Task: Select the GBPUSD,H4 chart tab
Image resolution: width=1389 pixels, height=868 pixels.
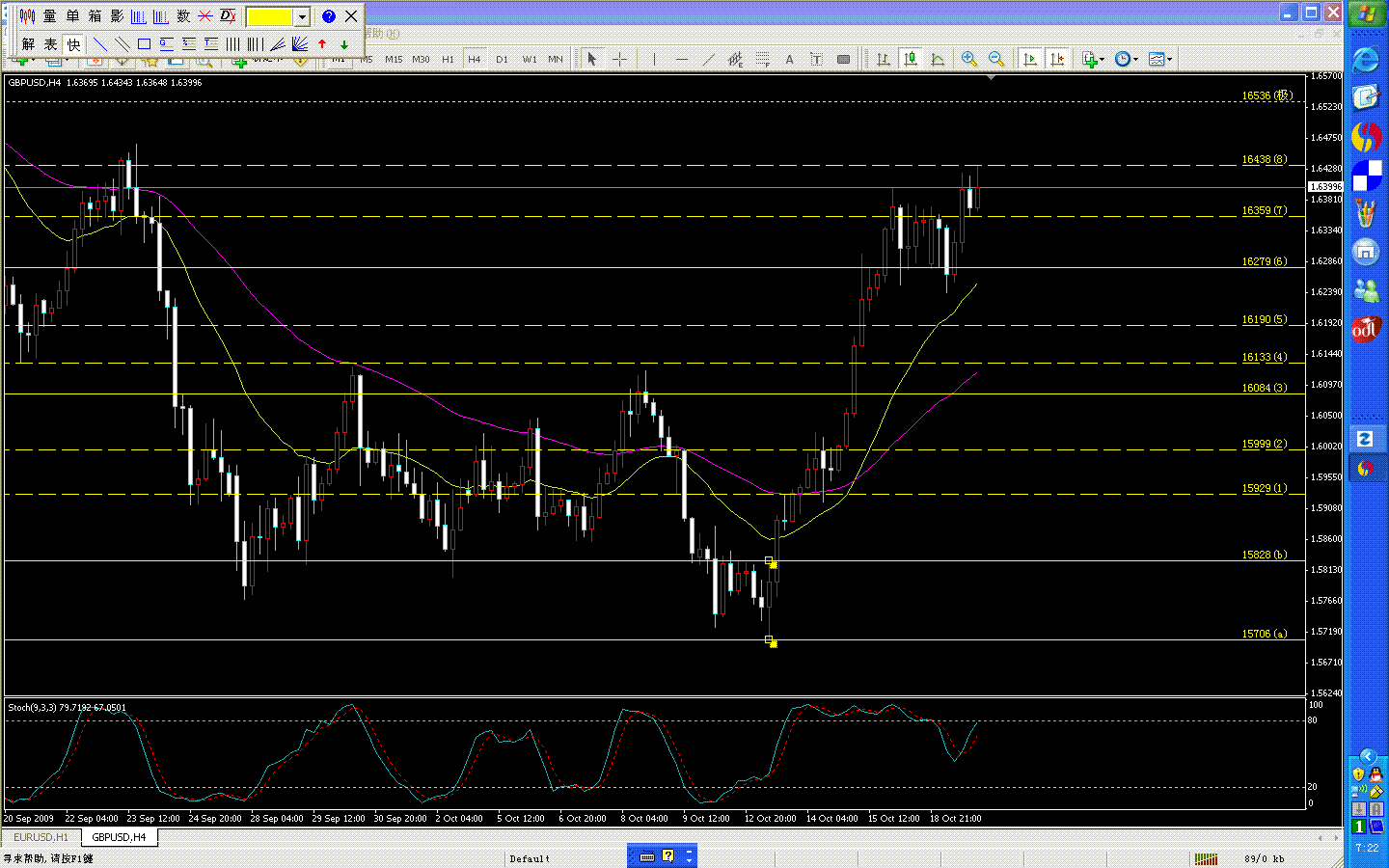Action: pos(119,837)
